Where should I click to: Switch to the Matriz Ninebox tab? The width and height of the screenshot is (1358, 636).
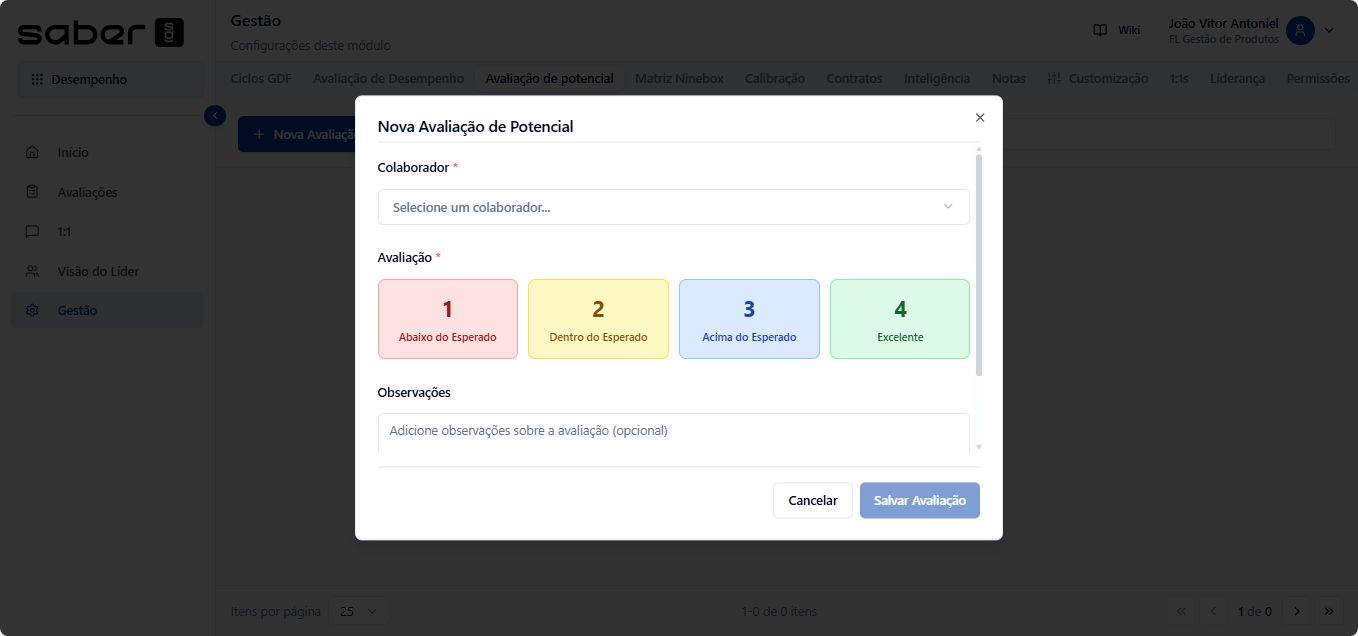tap(678, 79)
